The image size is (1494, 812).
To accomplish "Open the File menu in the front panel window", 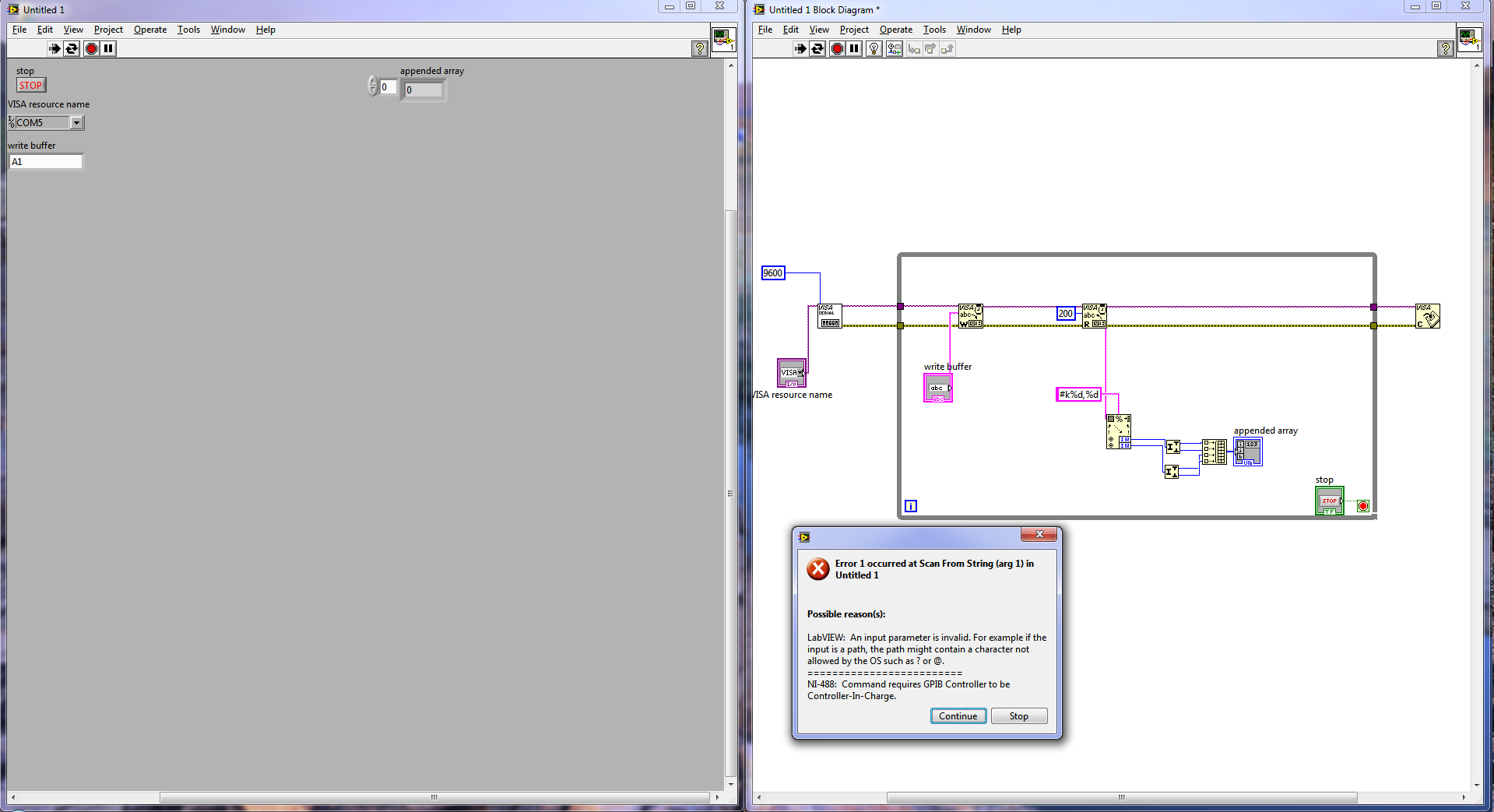I will 19,30.
